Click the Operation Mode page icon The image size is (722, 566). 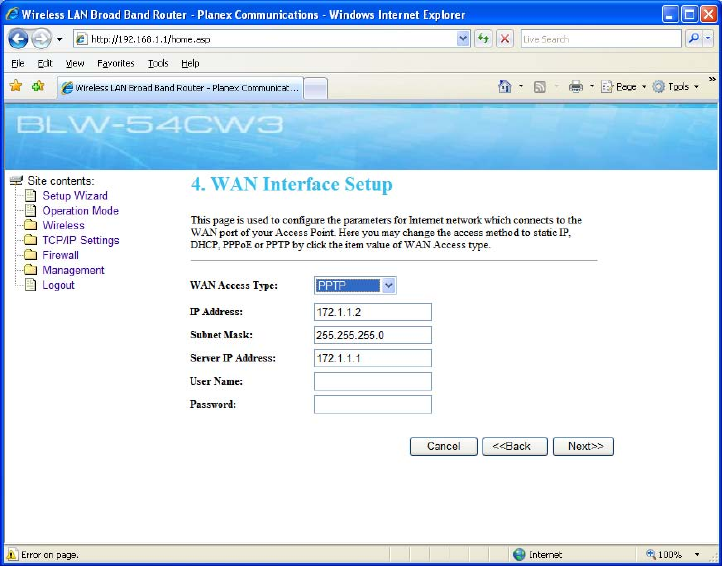pos(30,211)
